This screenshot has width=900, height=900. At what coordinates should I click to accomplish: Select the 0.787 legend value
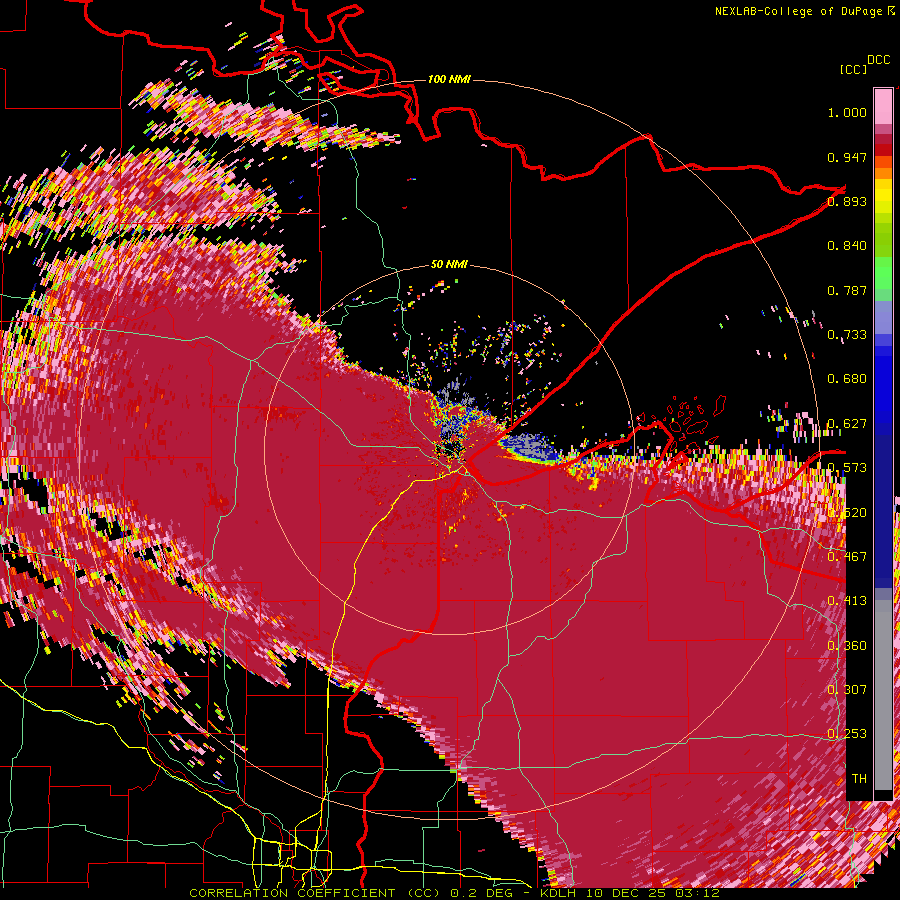pyautogui.click(x=847, y=290)
